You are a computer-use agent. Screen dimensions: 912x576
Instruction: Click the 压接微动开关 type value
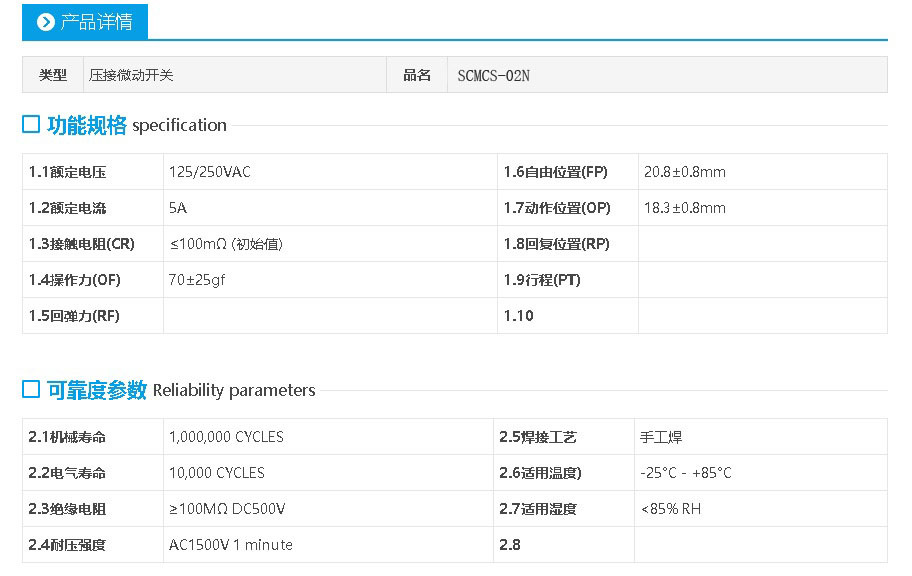coord(130,75)
